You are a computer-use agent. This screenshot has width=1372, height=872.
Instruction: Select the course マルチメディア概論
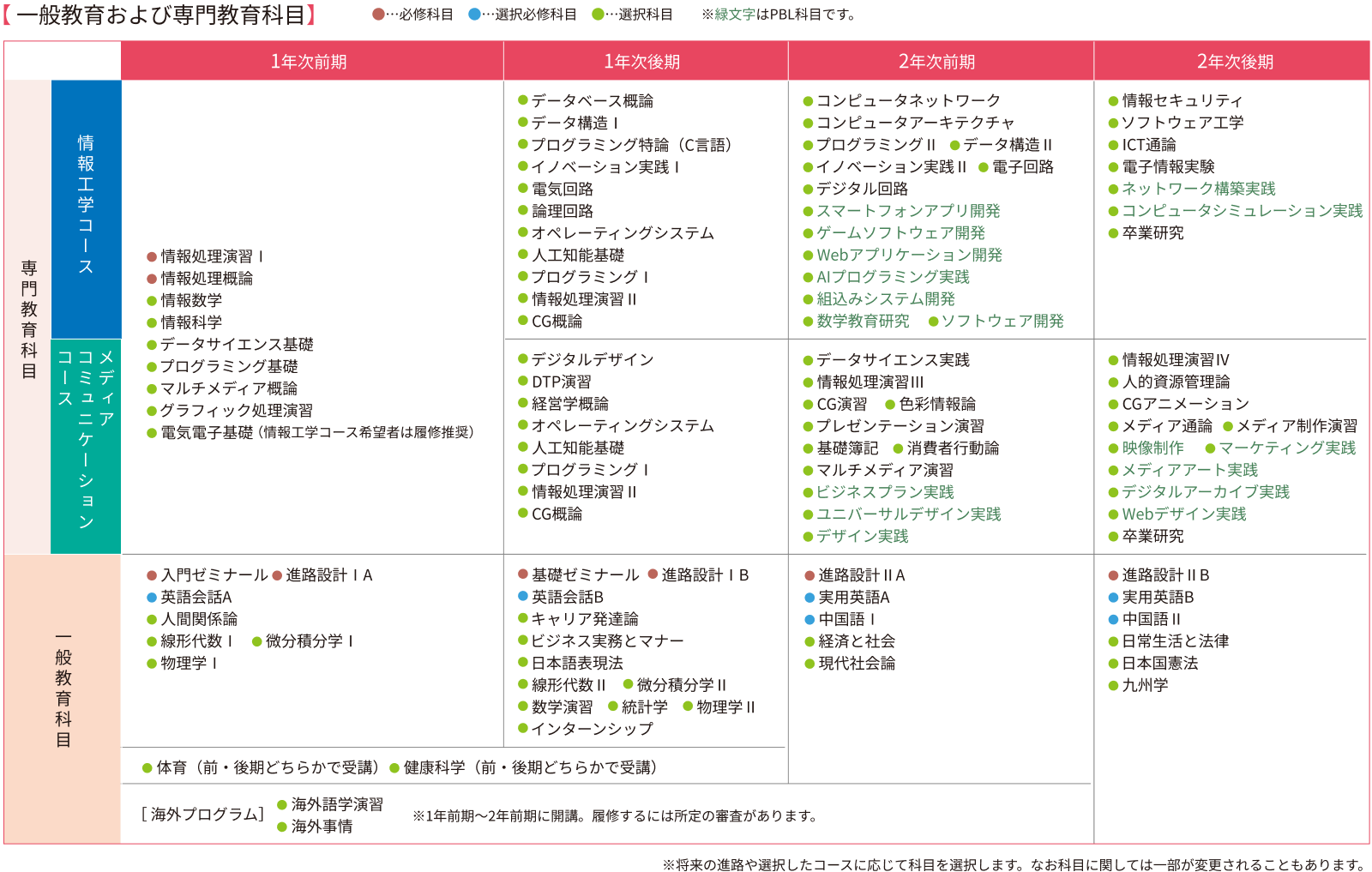(222, 388)
